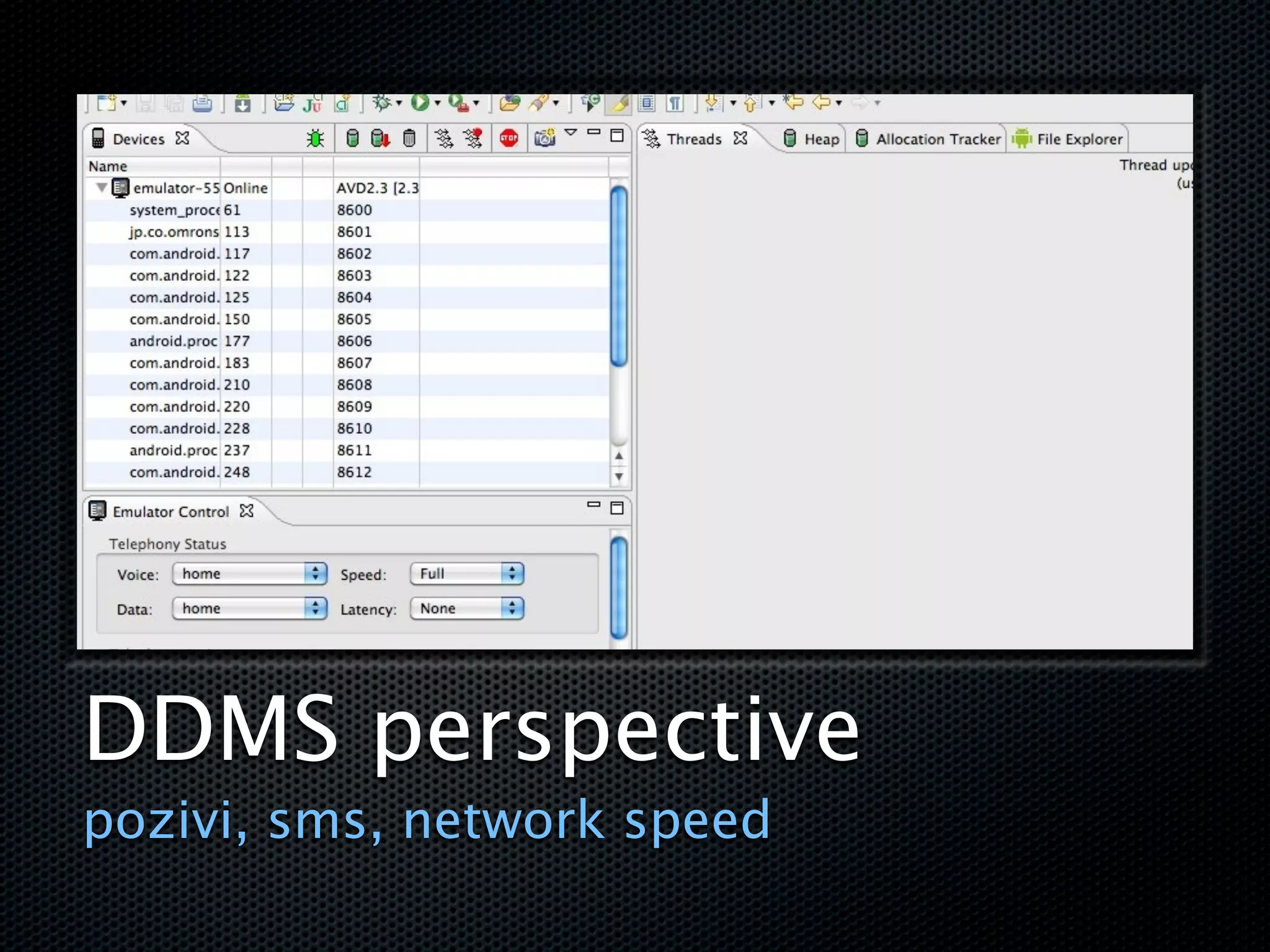
Task: Switch to the Allocation Tracker tab
Action: [928, 139]
